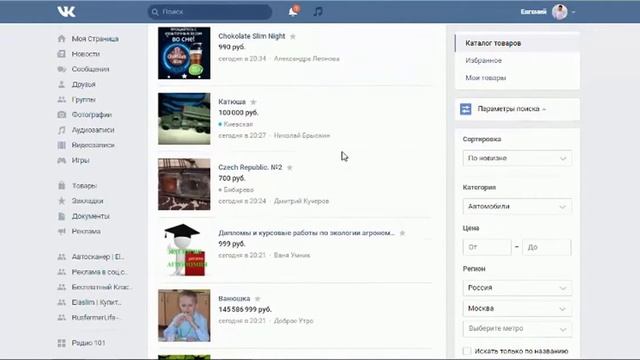The width and height of the screenshot is (640, 360).
Task: Favorite Chokolate Slim Night with star
Action: pyautogui.click(x=293, y=36)
